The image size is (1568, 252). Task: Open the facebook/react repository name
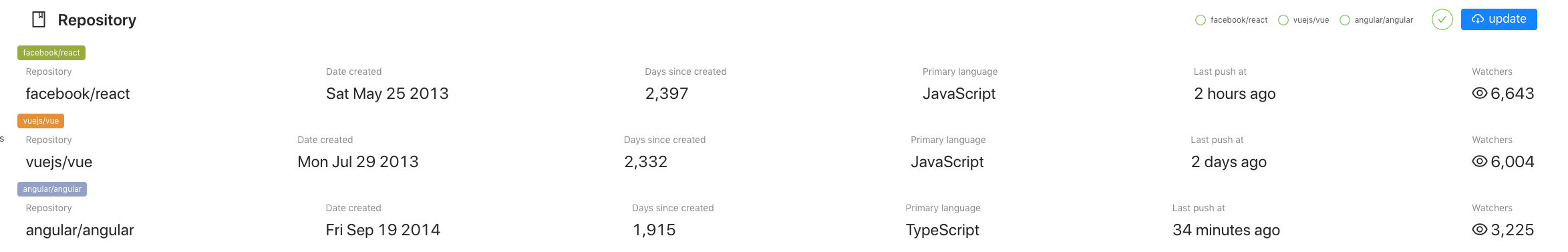click(77, 94)
